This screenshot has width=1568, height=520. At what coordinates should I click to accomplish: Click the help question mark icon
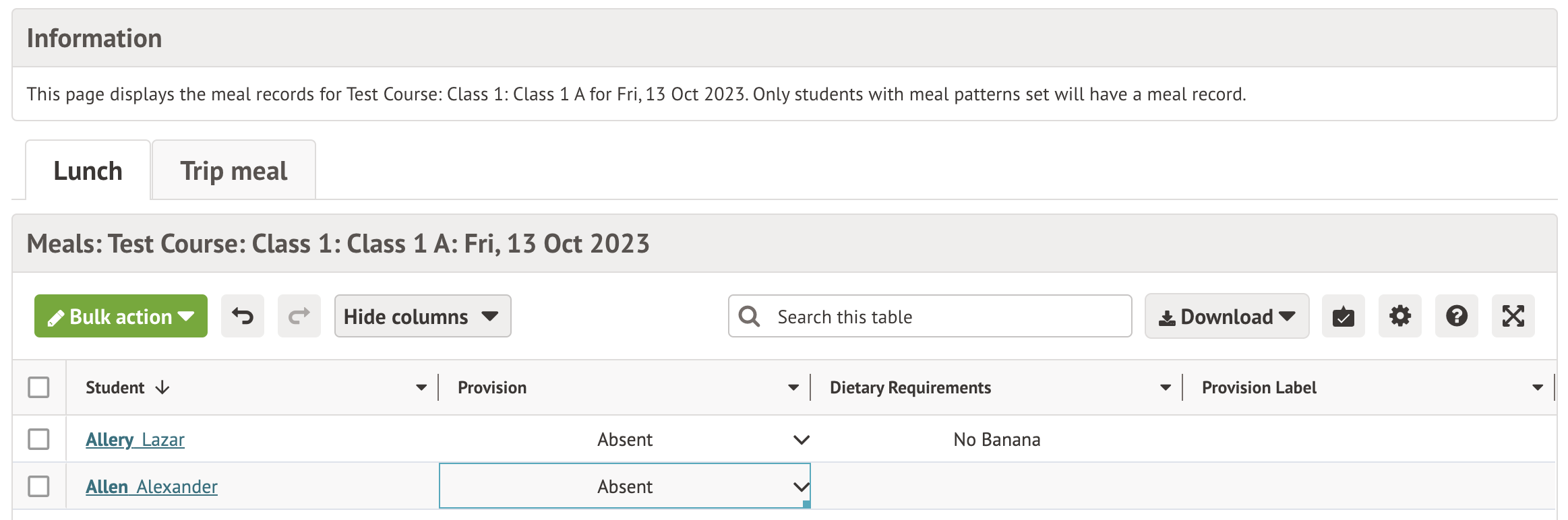[1456, 316]
